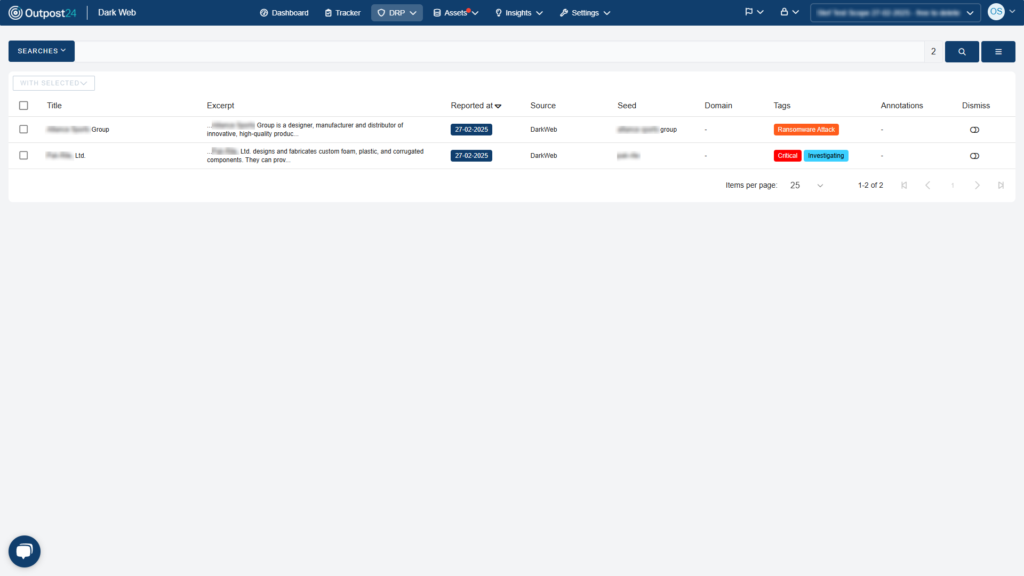1024x576 pixels.
Task: Run search with magnifier button
Action: (961, 52)
